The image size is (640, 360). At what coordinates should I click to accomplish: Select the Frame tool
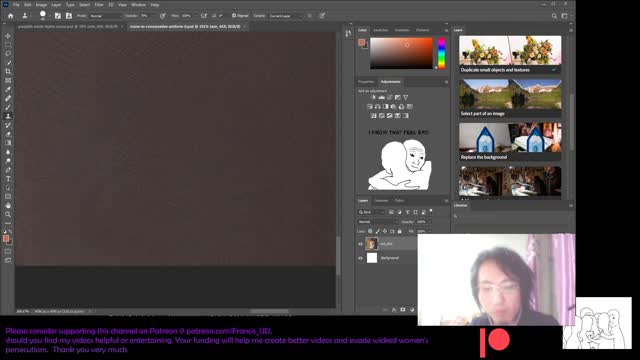click(8, 80)
